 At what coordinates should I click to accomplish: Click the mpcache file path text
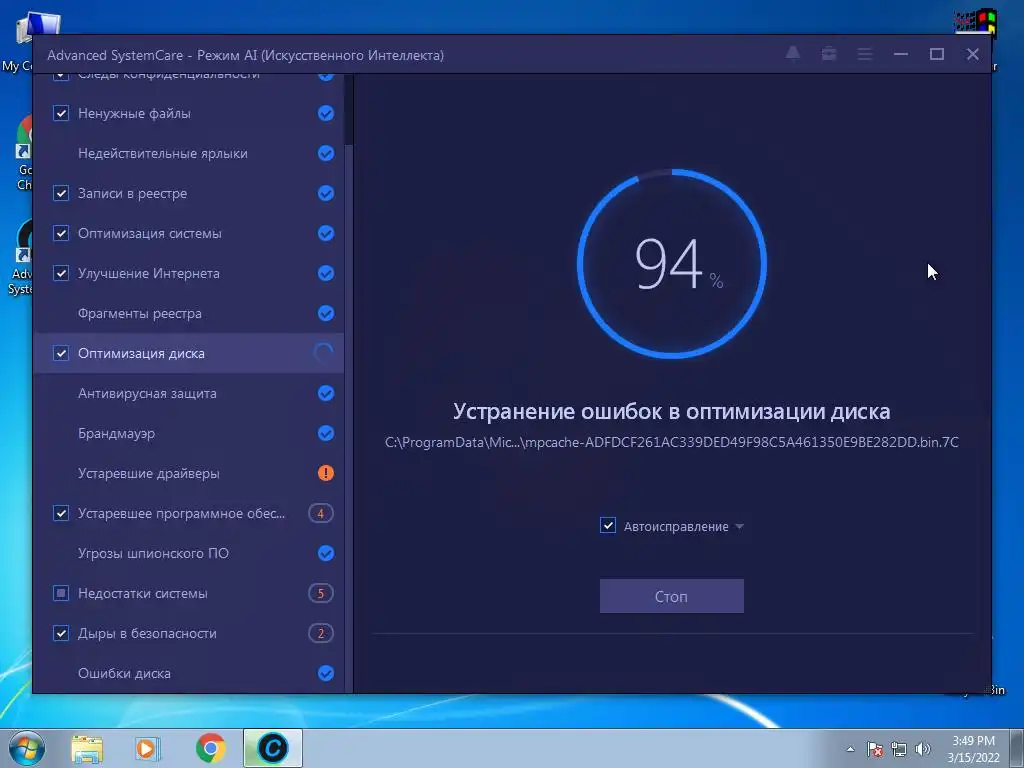[x=672, y=442]
